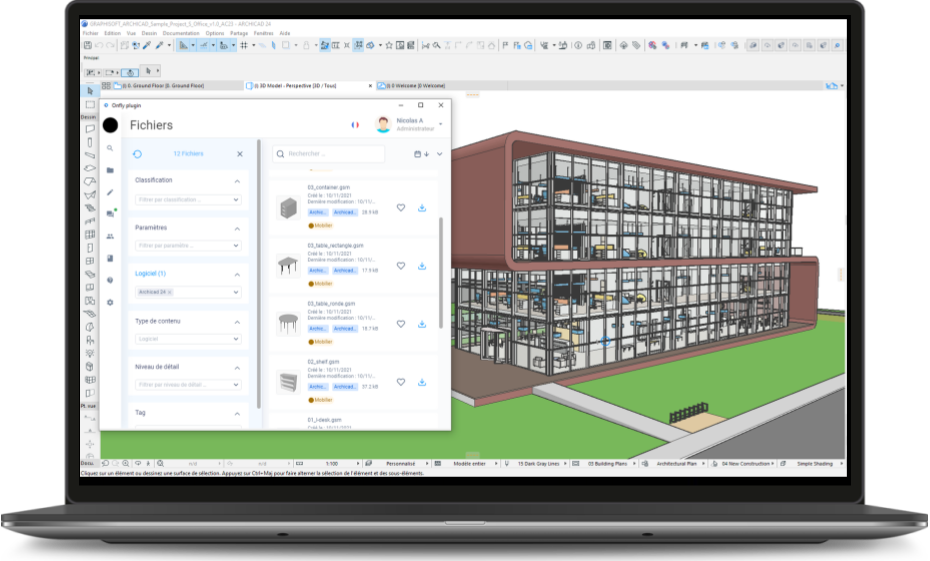
Task: Click the file list vertical scrollbar
Action: tap(441, 270)
